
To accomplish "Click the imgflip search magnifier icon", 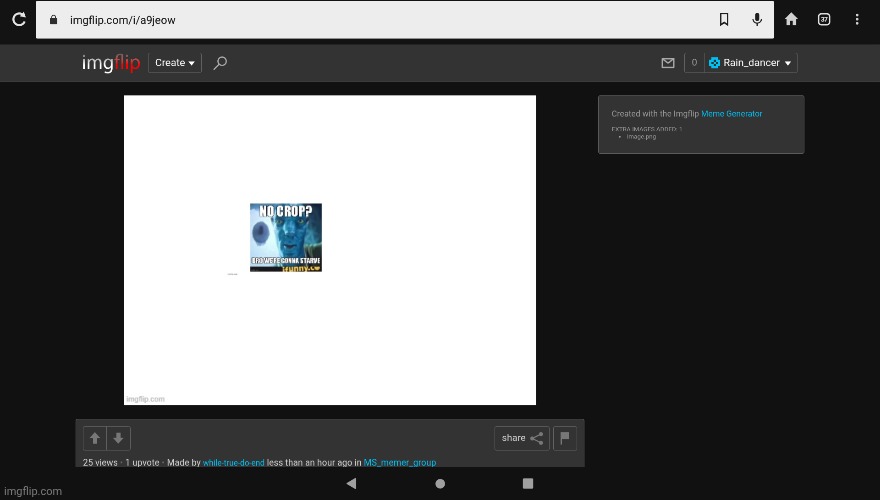I will (x=220, y=63).
